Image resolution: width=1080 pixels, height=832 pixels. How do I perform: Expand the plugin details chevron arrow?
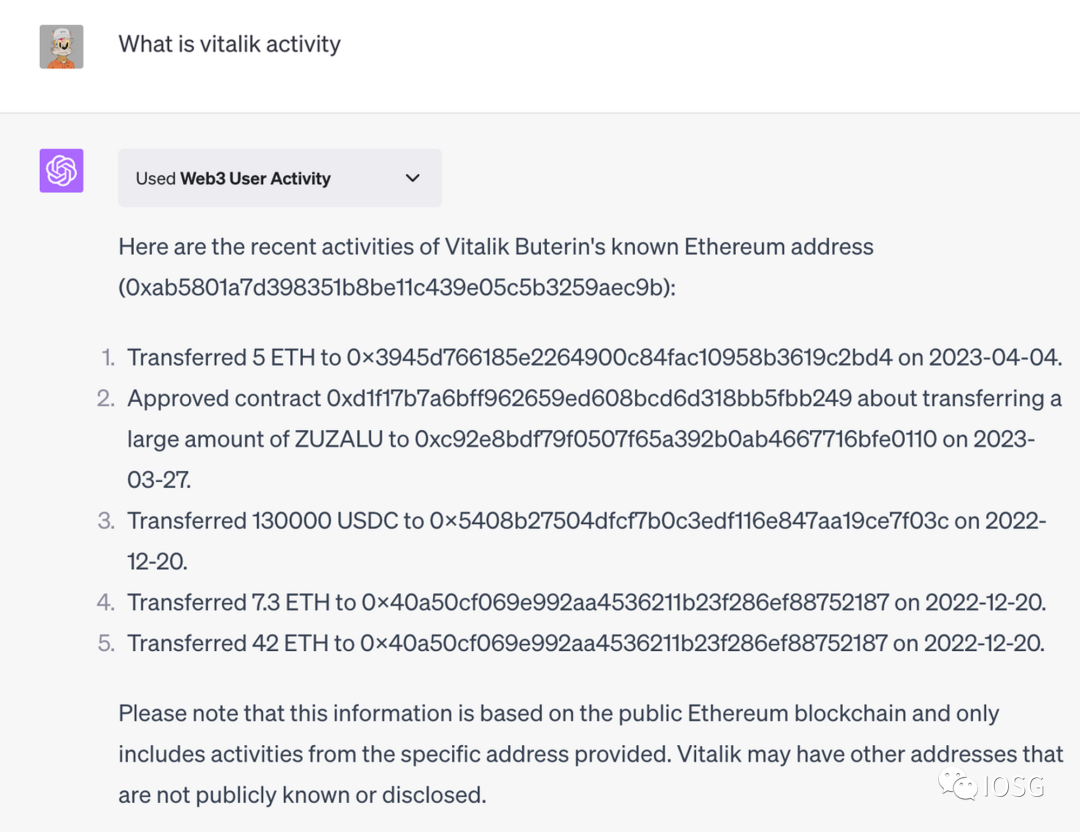click(412, 178)
